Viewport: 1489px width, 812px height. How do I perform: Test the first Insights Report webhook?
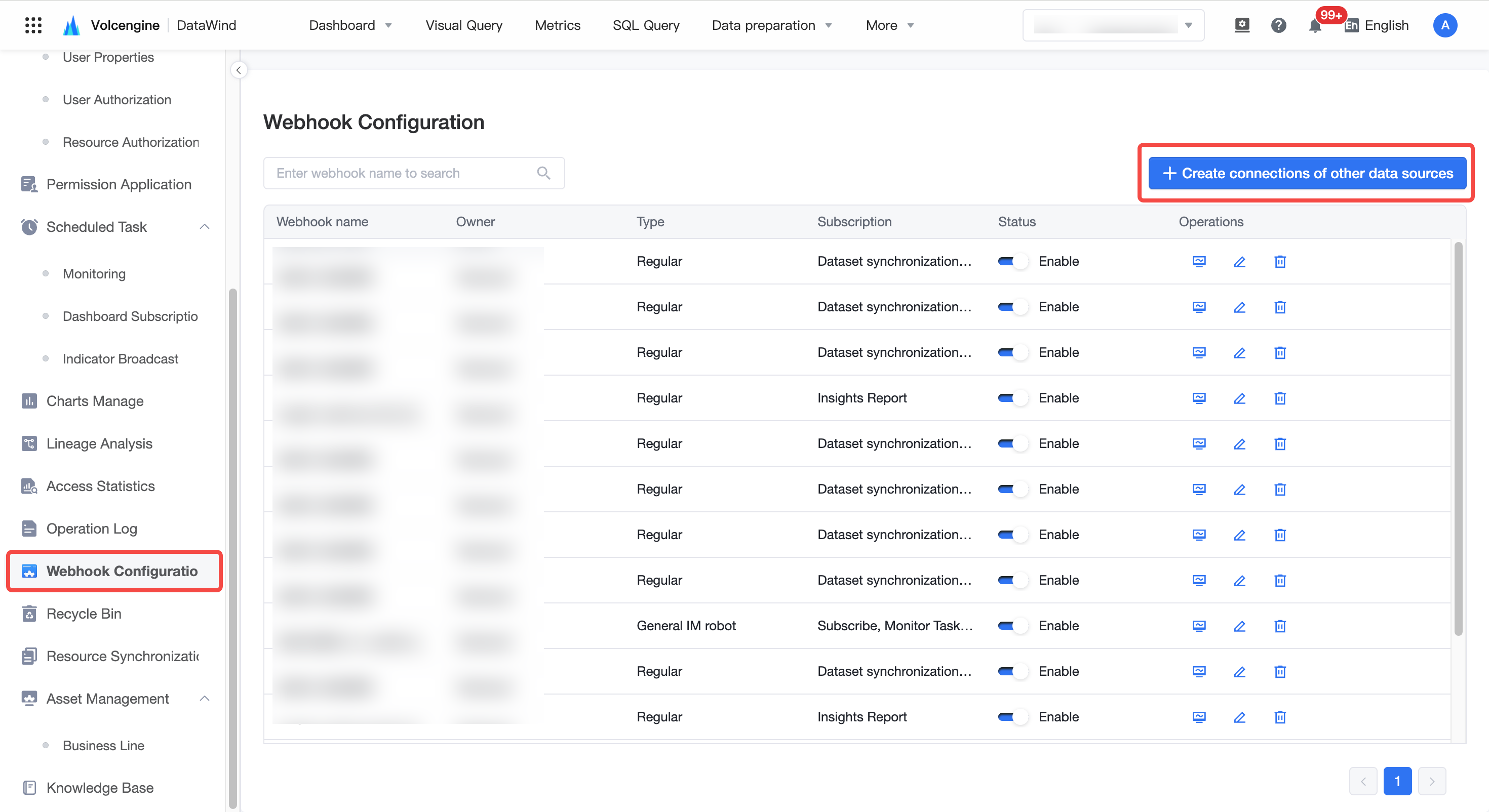pyautogui.click(x=1199, y=398)
